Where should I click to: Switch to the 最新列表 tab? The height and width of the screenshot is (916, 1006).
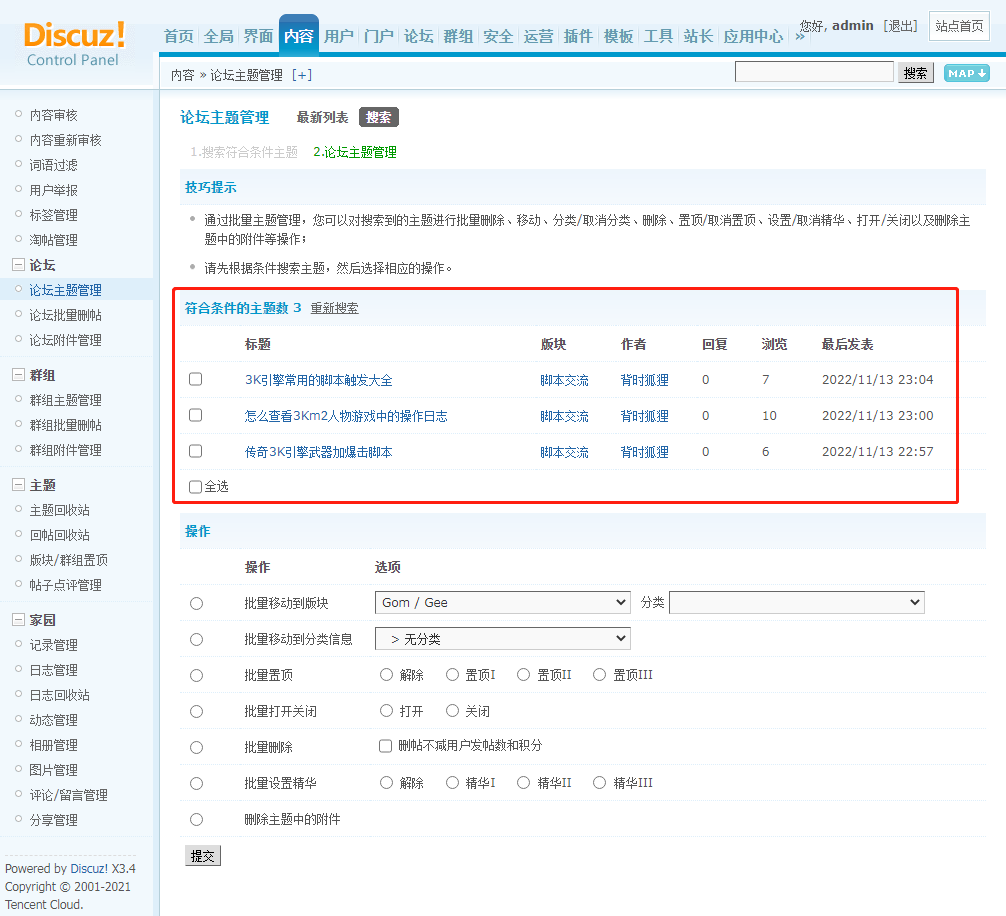pyautogui.click(x=322, y=118)
